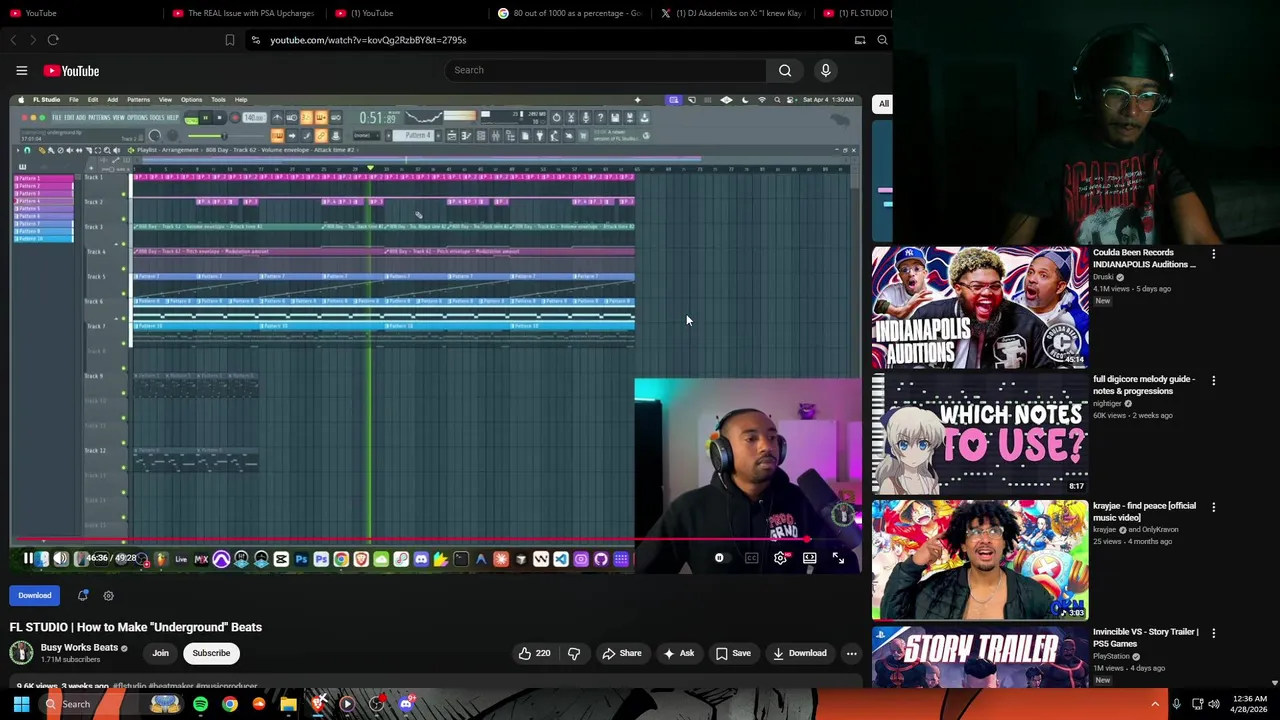Open options menu for full digicore melody guide
Image resolution: width=1280 pixels, height=720 pixels.
(x=1213, y=380)
